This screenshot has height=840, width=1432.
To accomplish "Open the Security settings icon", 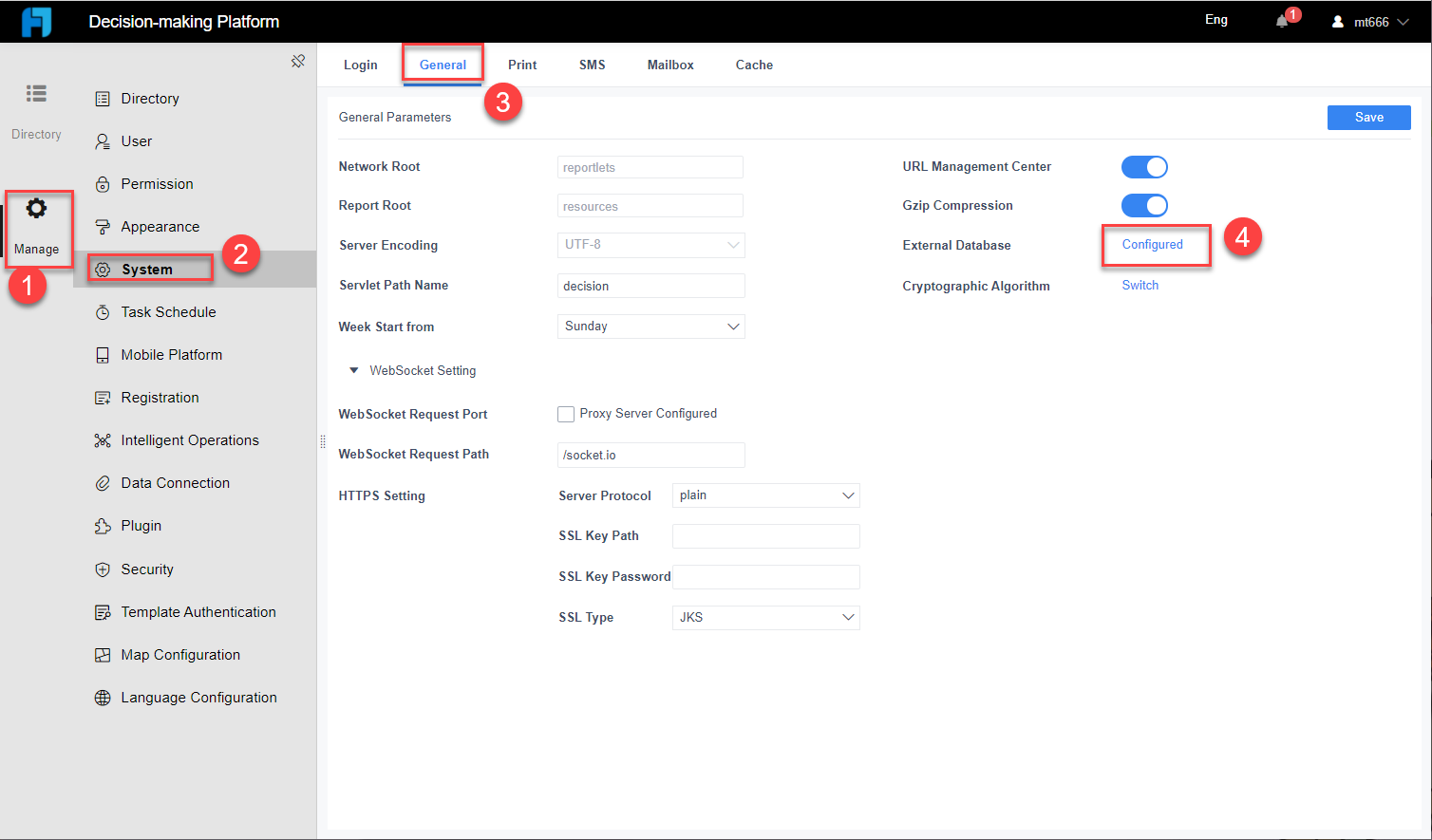I will (x=102, y=569).
